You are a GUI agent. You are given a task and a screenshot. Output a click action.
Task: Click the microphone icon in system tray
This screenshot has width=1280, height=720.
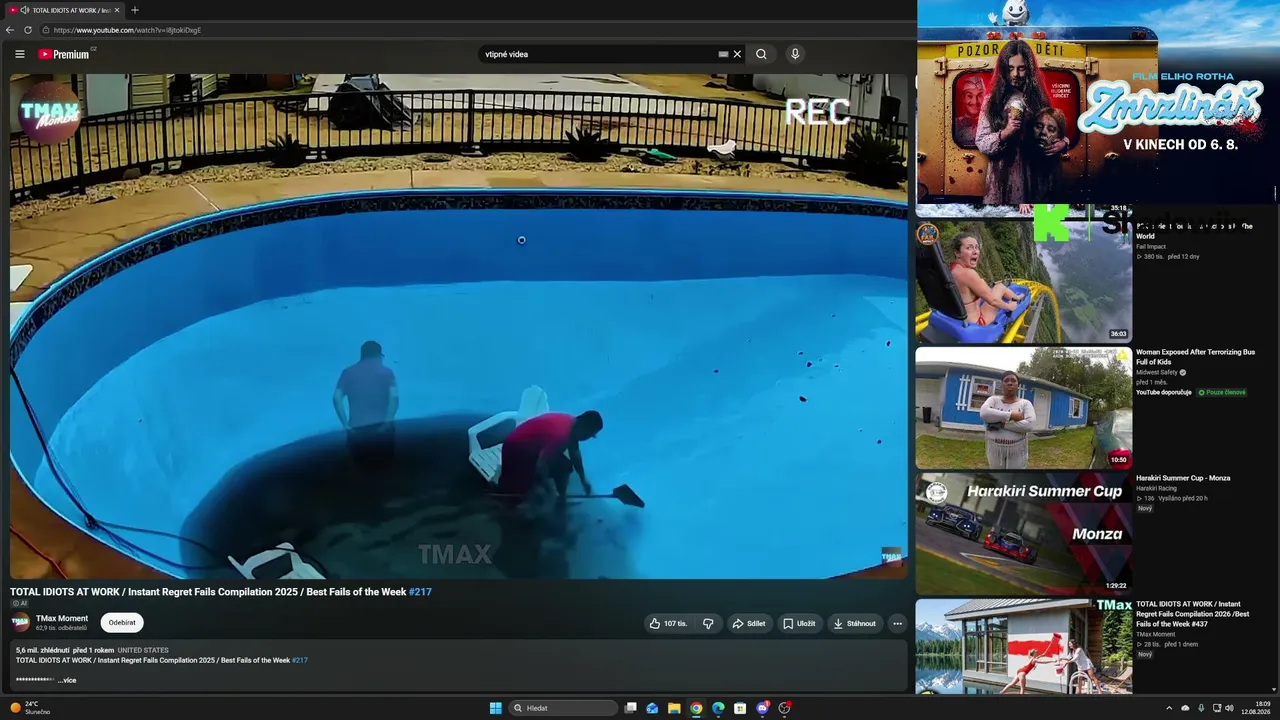(1201, 708)
